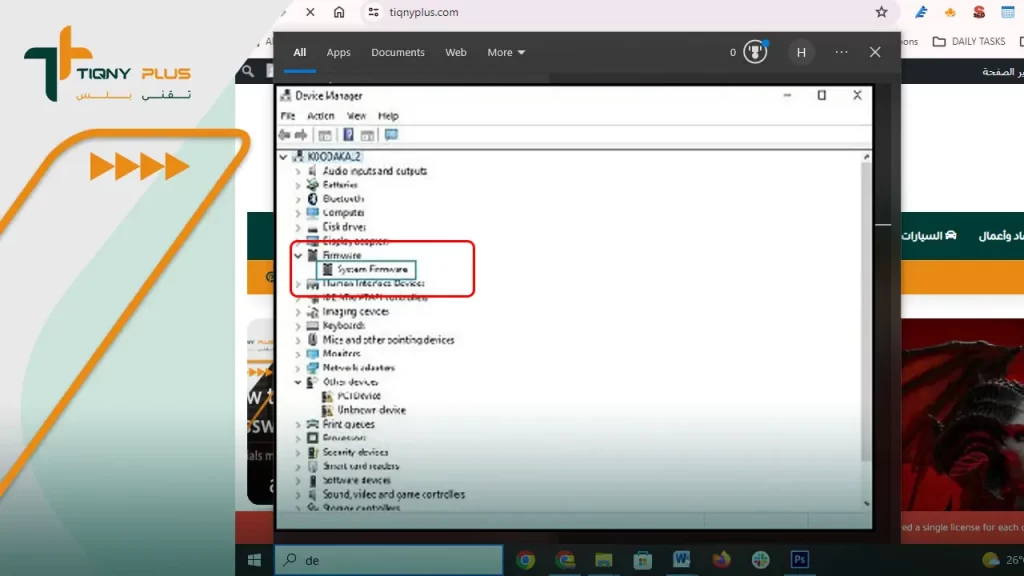
Task: Open the Action menu
Action: (320, 116)
